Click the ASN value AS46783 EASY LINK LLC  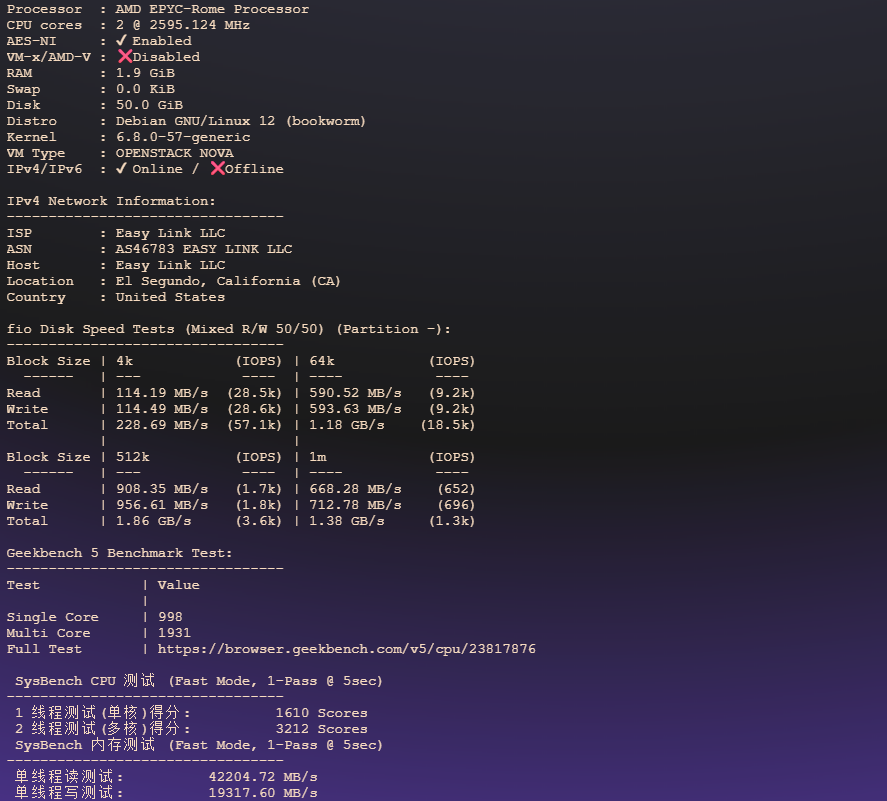(x=204, y=249)
